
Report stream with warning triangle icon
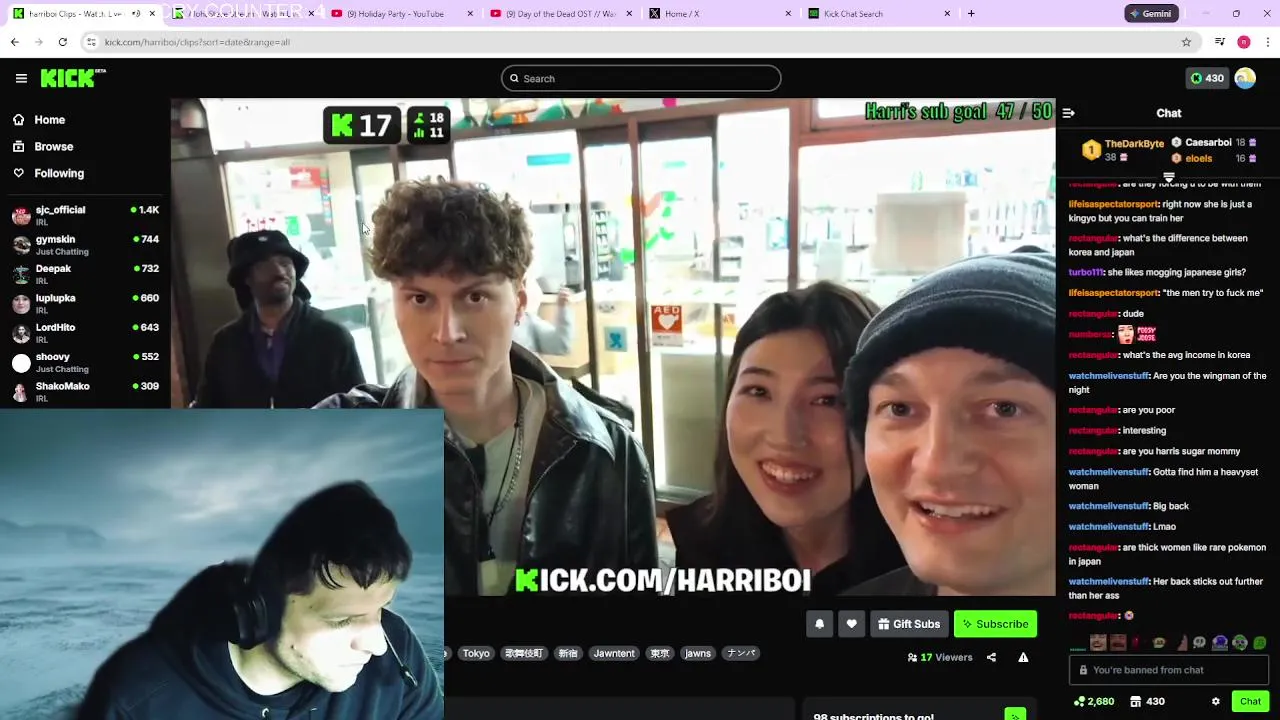[1023, 657]
